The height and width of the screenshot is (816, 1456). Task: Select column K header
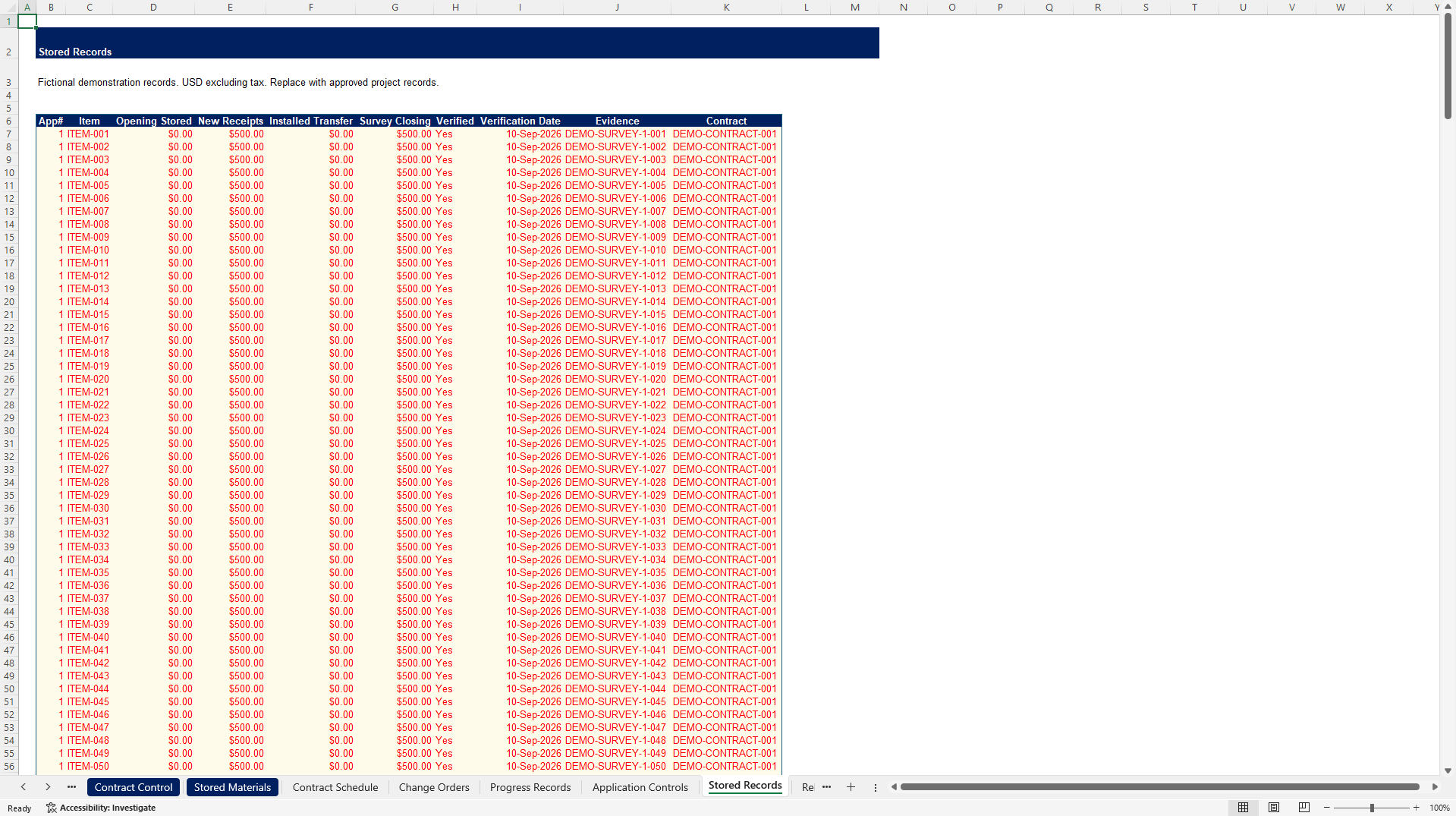pyautogui.click(x=726, y=8)
